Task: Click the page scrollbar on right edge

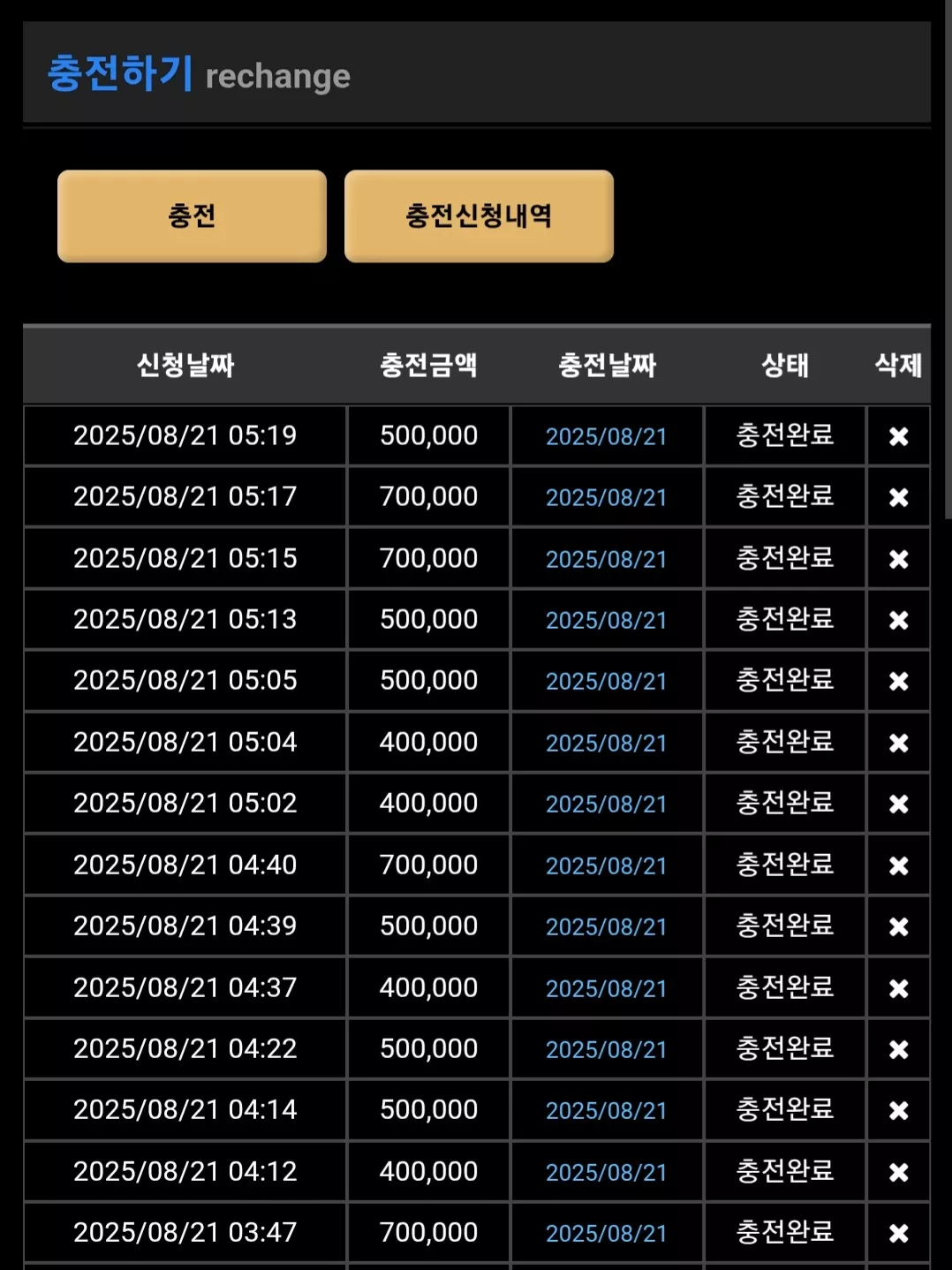Action: coord(948,261)
